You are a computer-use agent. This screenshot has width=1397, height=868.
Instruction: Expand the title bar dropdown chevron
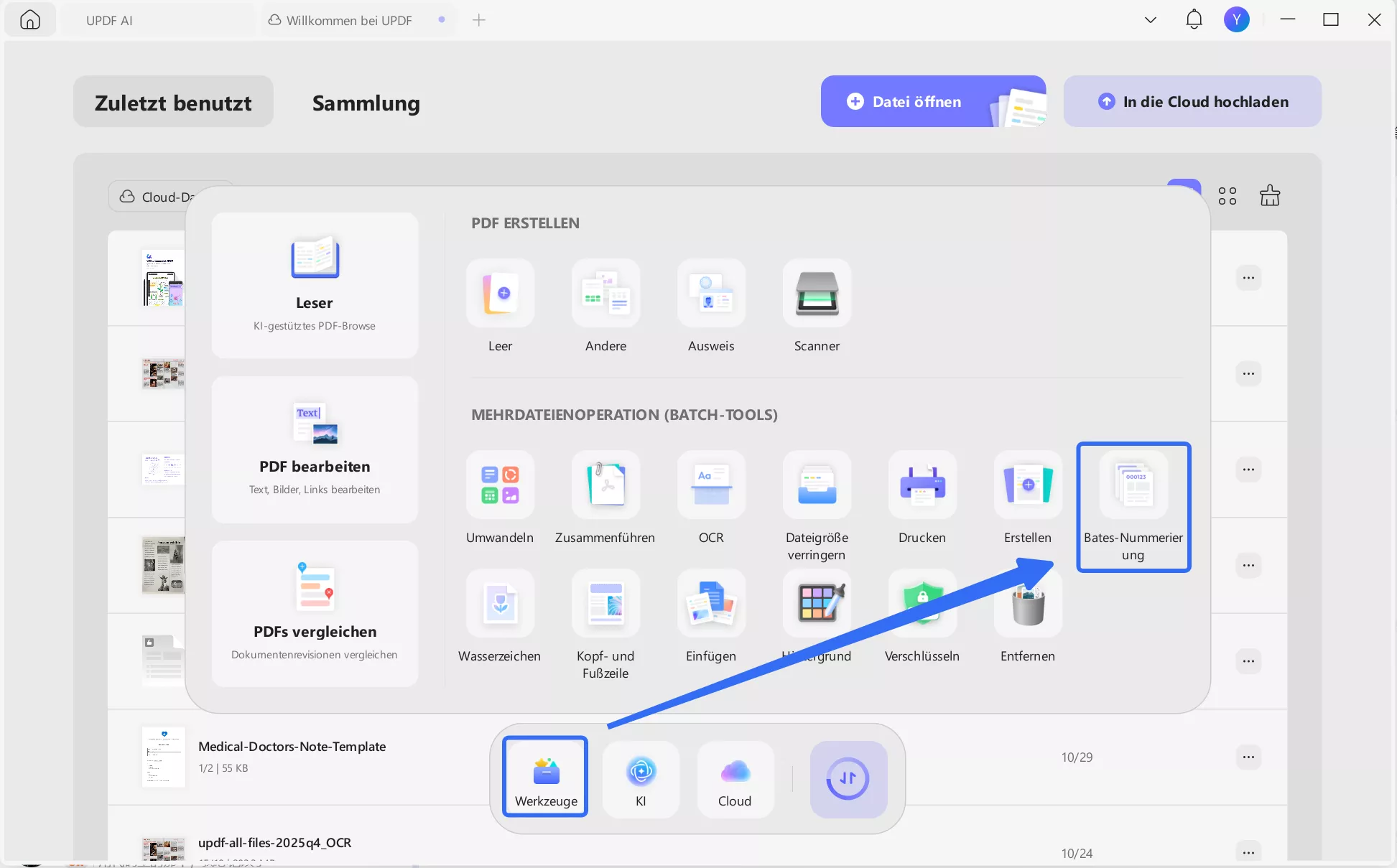(1151, 20)
